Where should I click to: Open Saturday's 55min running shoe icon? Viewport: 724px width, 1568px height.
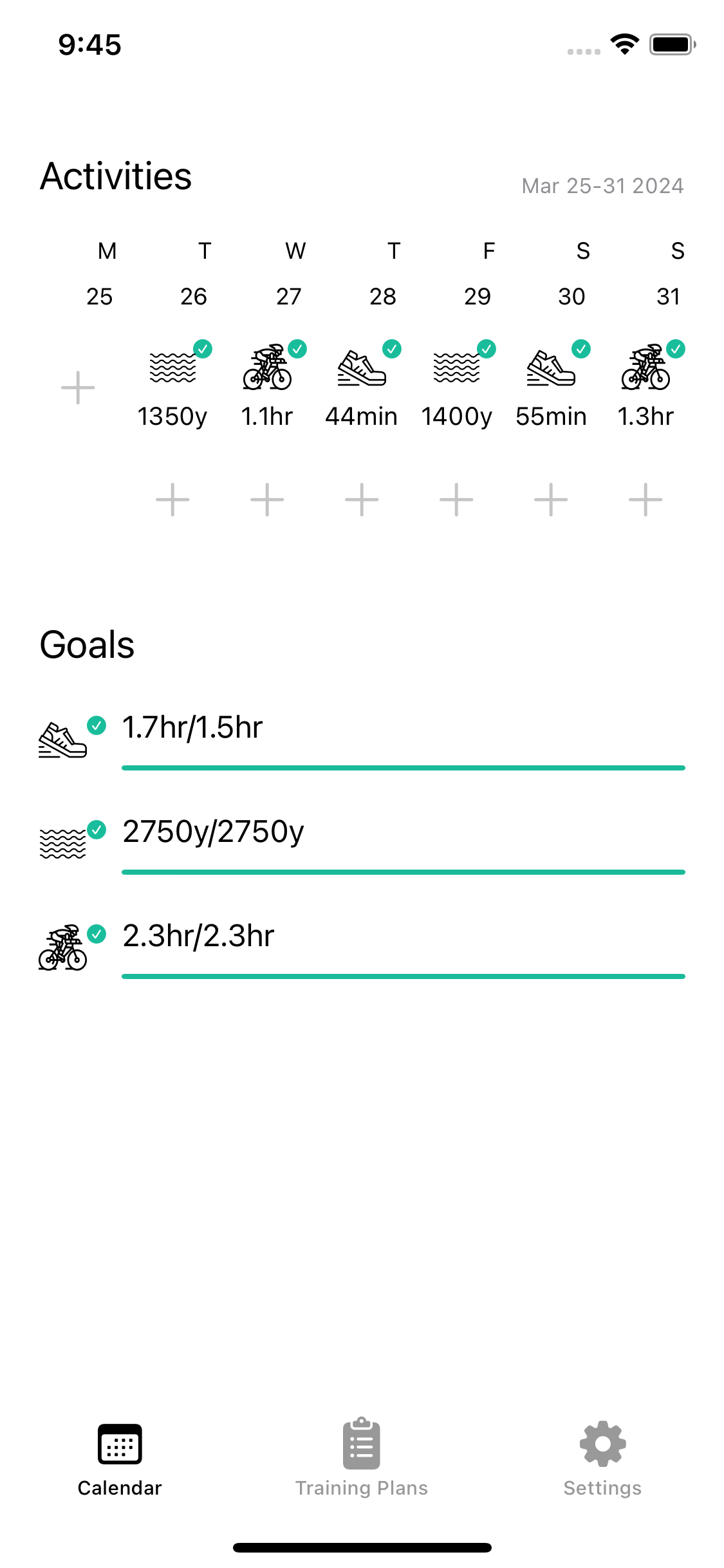click(x=550, y=369)
